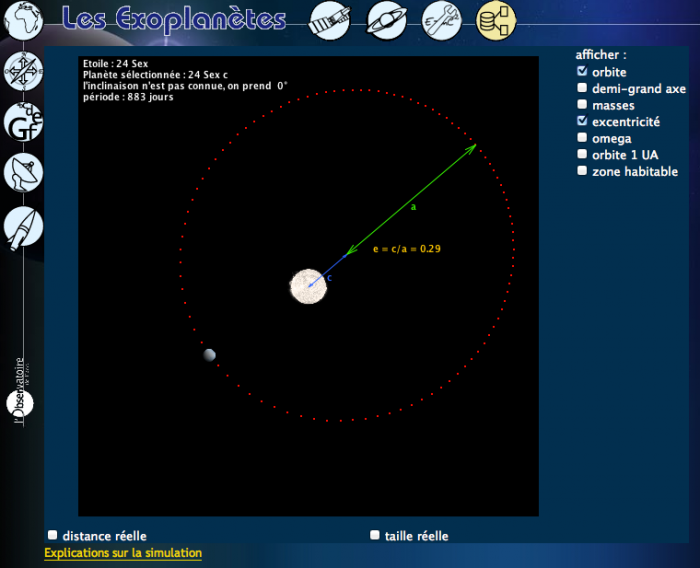Click the rocket icon in the sidebar
This screenshot has width=700, height=568.
22,227
